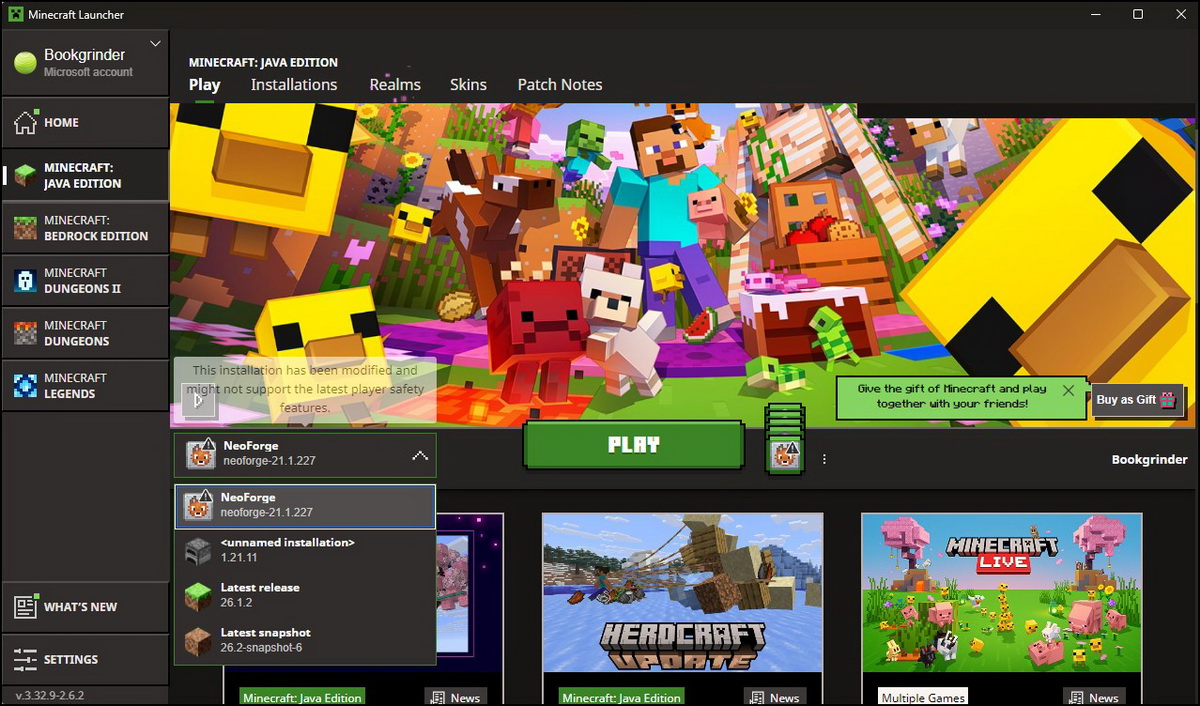Click the furnace icon of the unnamed installation
Image resolution: width=1200 pixels, height=706 pixels.
[198, 551]
